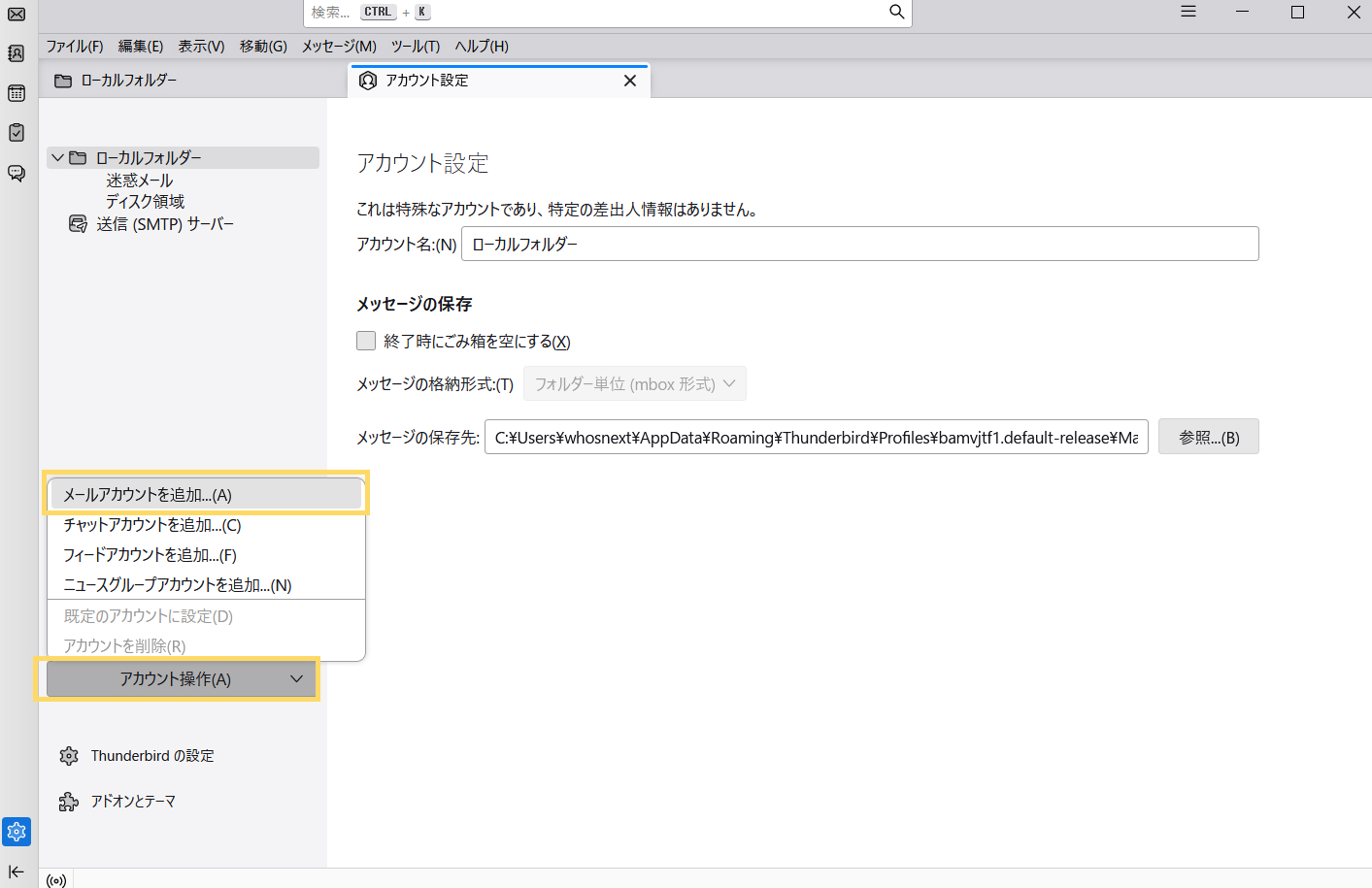The width and height of the screenshot is (1372, 888).
Task: Click the 参照 browse button
Action: coord(1208,438)
